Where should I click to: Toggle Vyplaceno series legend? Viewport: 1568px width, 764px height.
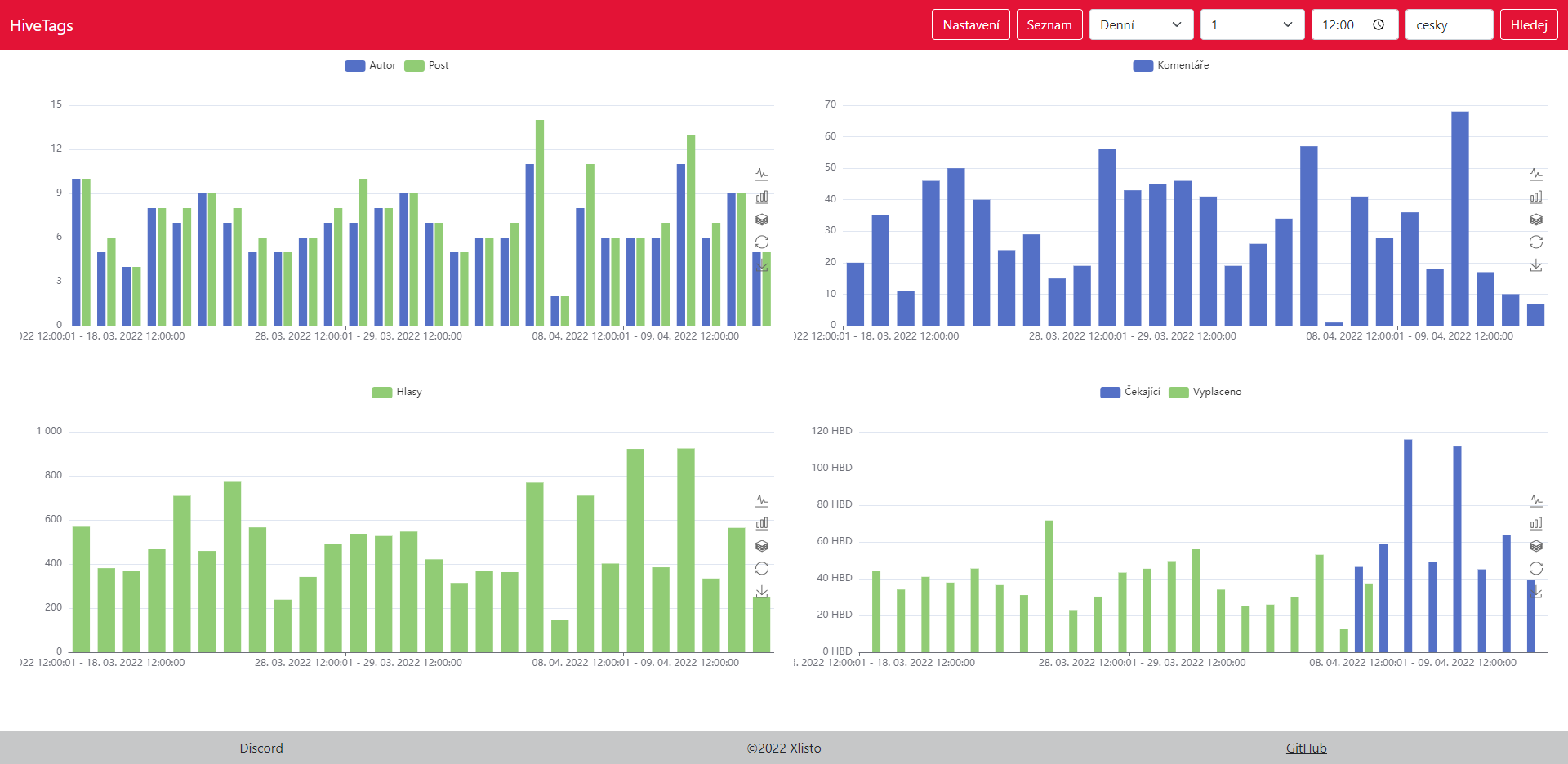tap(1205, 392)
